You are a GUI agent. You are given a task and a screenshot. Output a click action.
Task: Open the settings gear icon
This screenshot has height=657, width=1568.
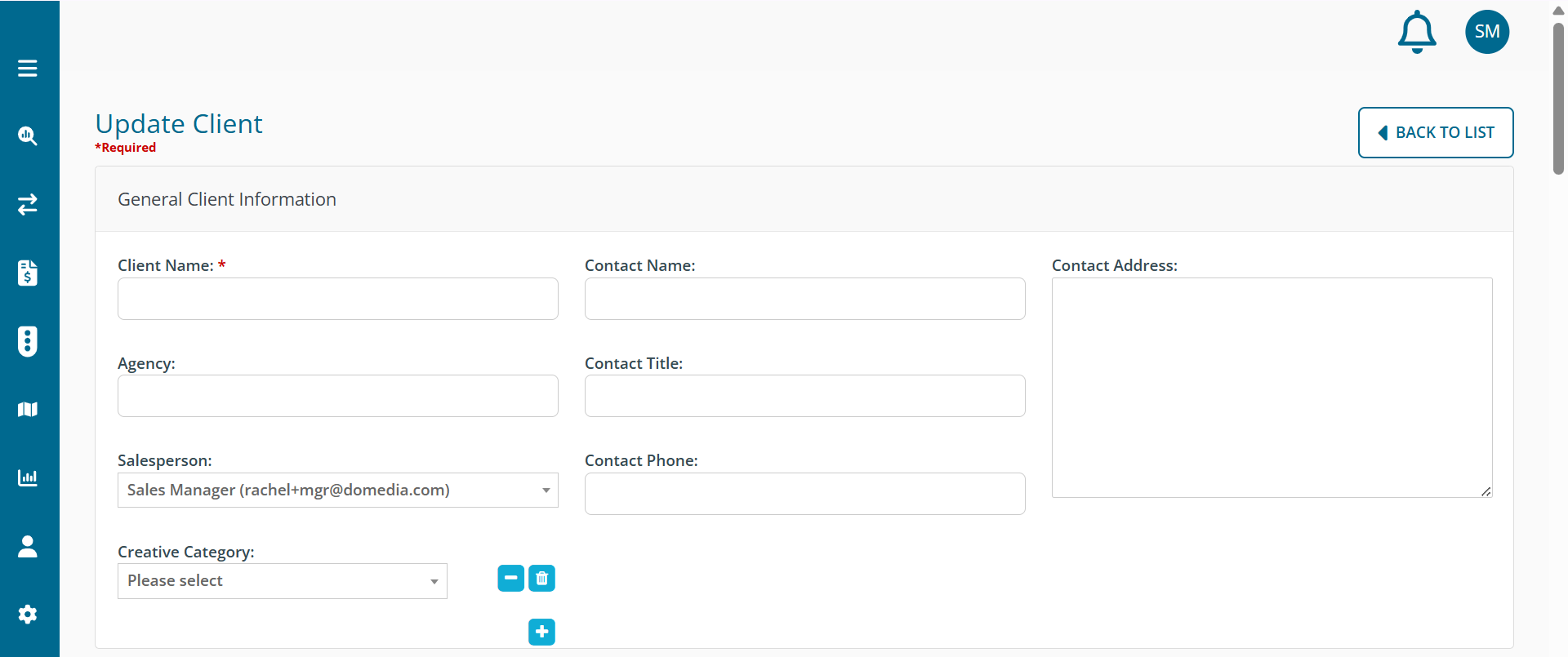[28, 615]
